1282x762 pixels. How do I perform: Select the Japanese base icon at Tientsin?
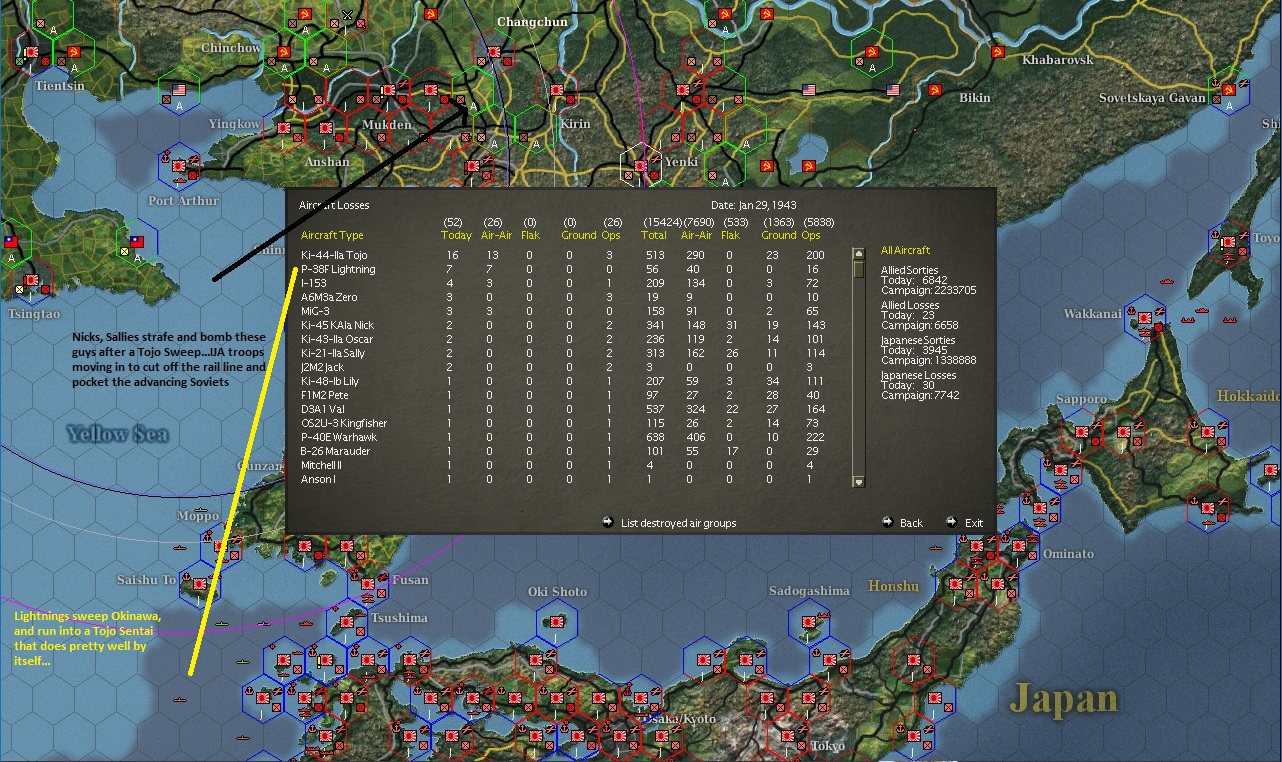[x=31, y=51]
